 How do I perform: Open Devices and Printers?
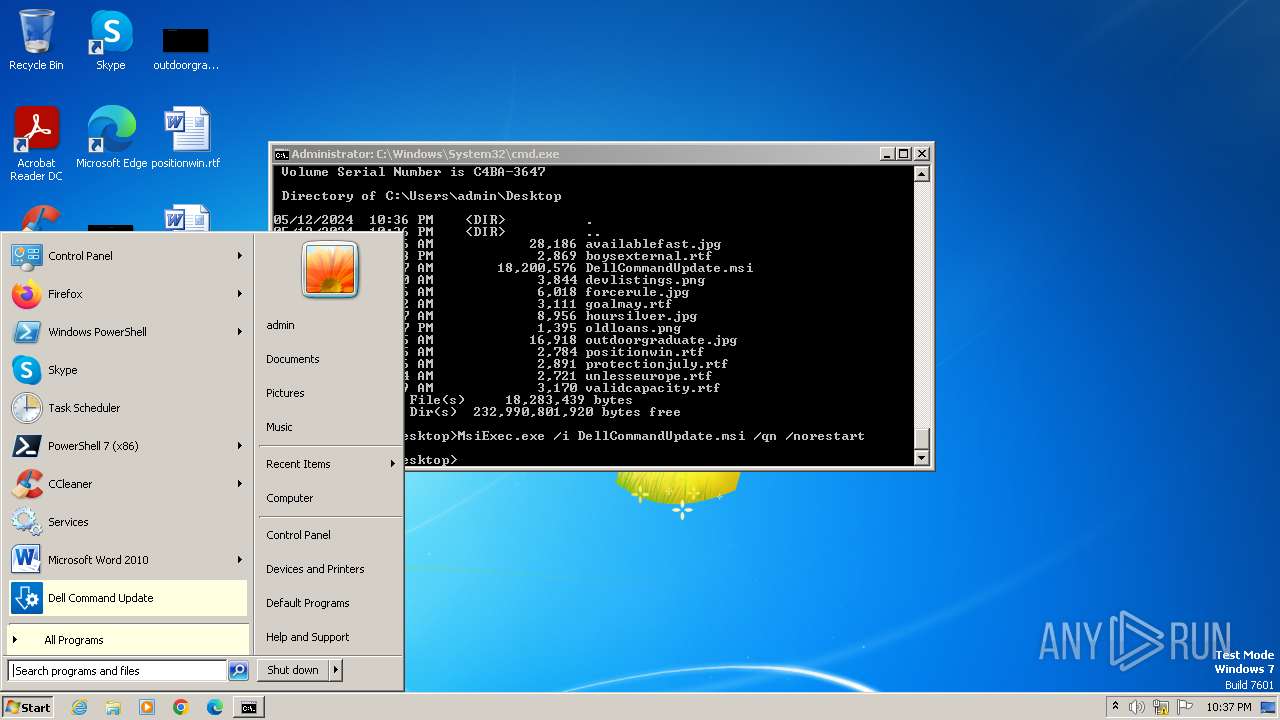click(x=315, y=569)
